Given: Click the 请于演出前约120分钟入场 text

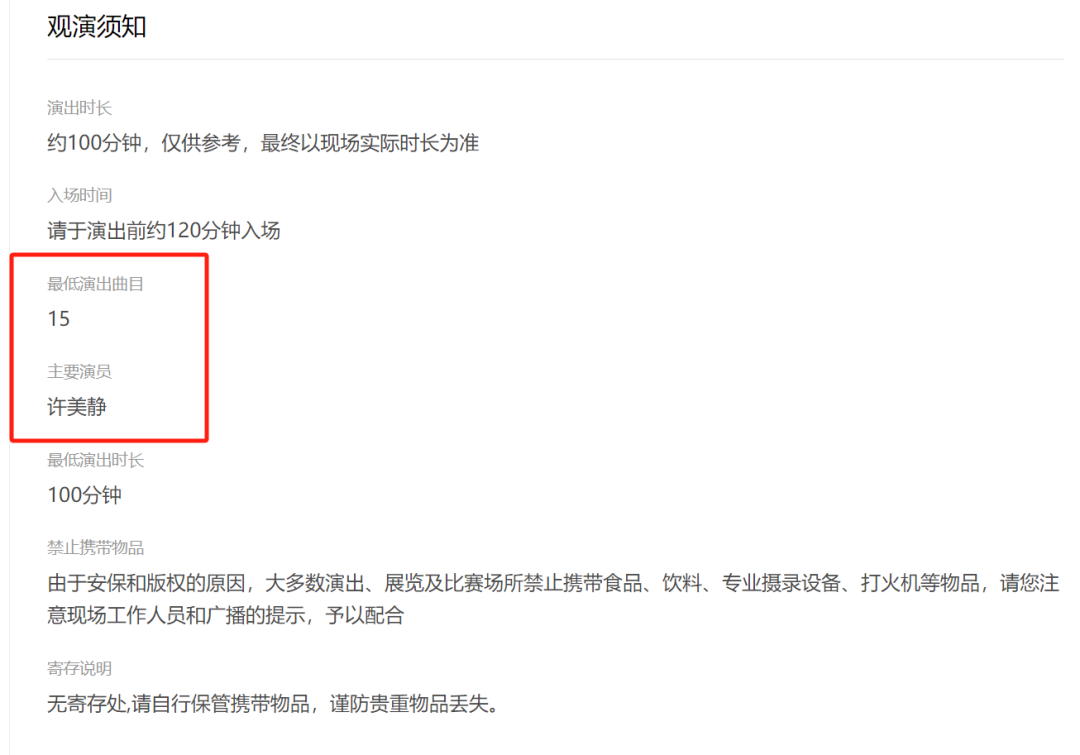Looking at the screenshot, I should pyautogui.click(x=164, y=231).
